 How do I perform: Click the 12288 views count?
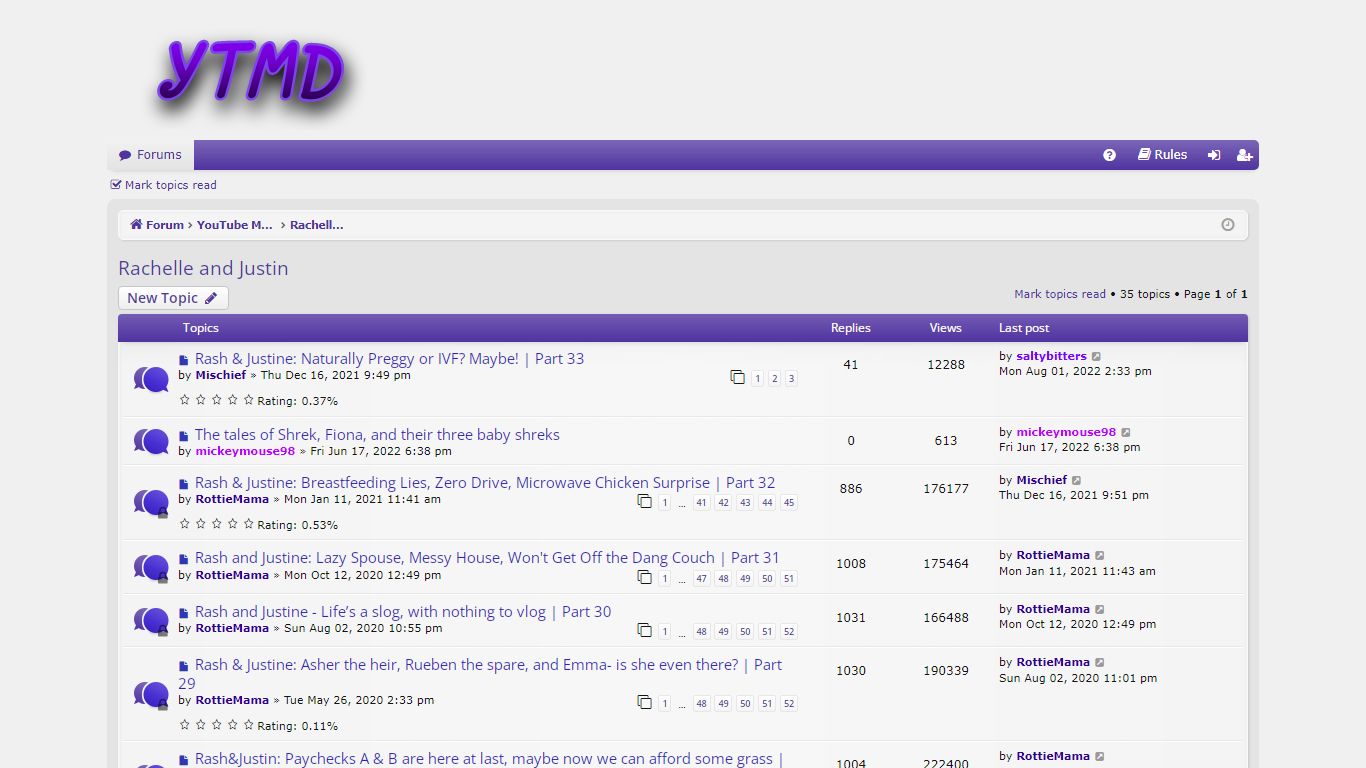coord(946,365)
